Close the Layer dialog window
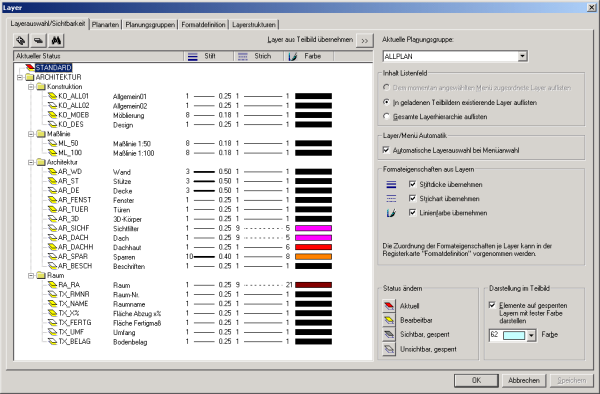This screenshot has height=394, width=600. pos(591,7)
